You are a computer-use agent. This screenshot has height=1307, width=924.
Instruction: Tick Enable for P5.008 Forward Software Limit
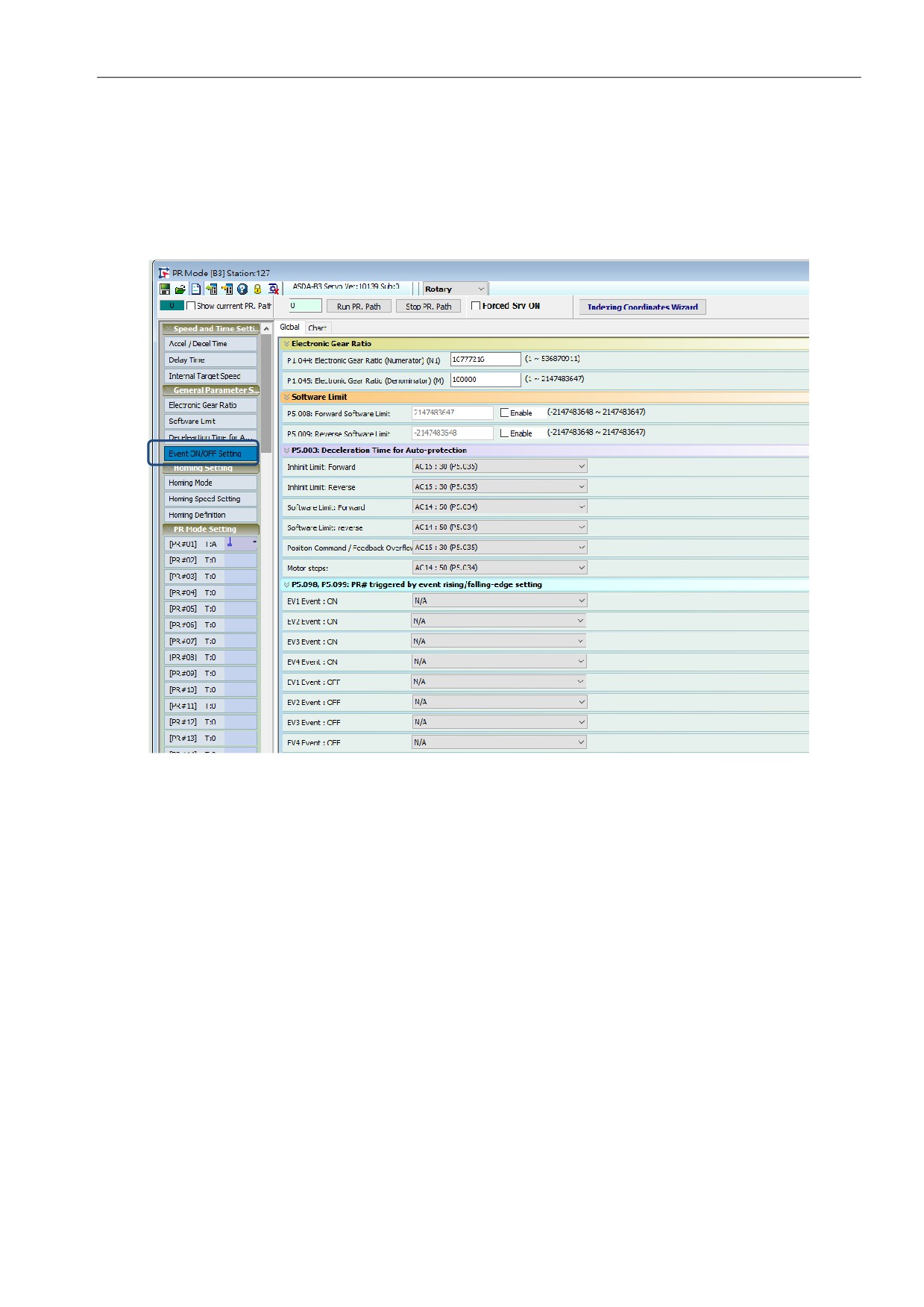[505, 413]
